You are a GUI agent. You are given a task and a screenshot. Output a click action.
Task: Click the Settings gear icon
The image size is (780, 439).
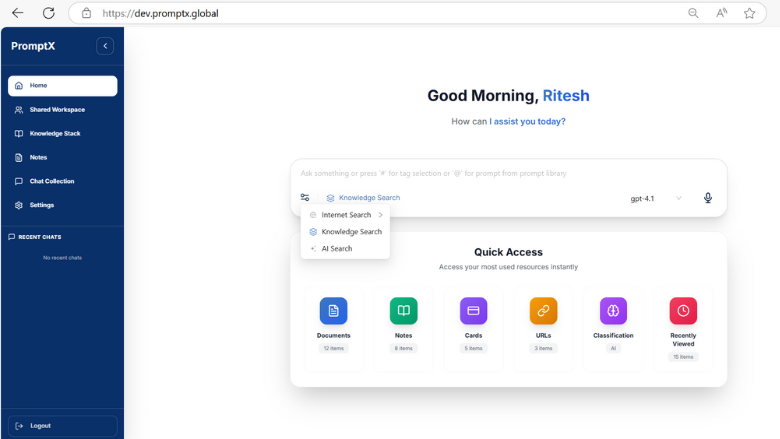point(19,205)
